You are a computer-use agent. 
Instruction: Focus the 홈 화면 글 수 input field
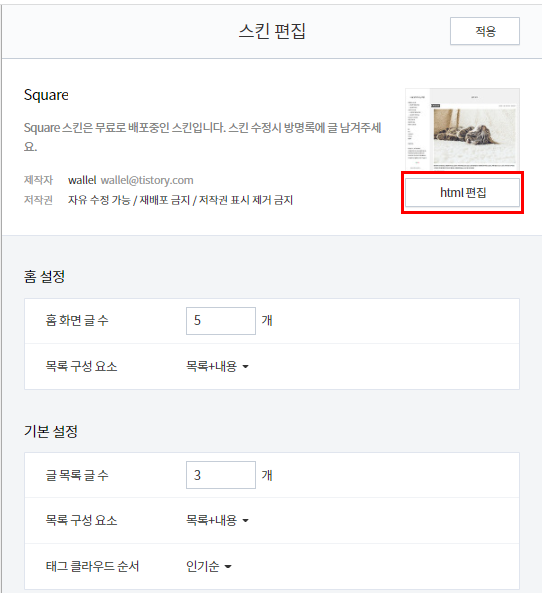(221, 321)
